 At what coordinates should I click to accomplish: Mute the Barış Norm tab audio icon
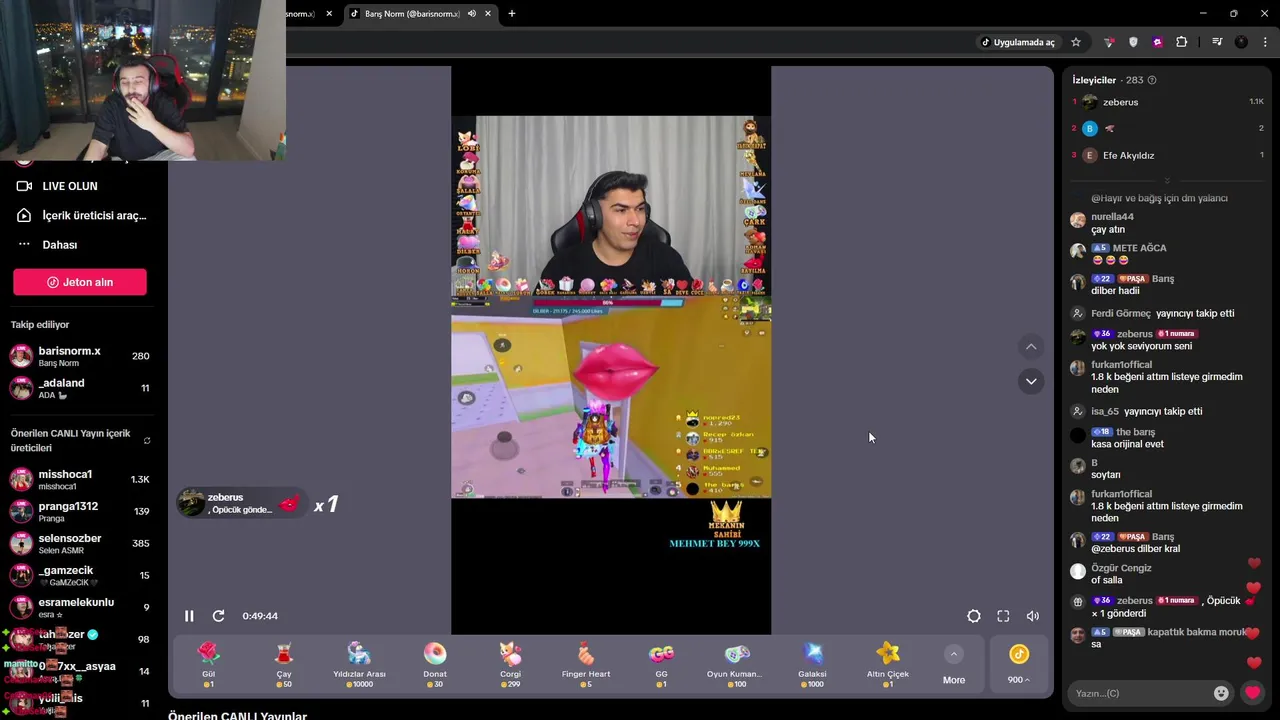472,14
